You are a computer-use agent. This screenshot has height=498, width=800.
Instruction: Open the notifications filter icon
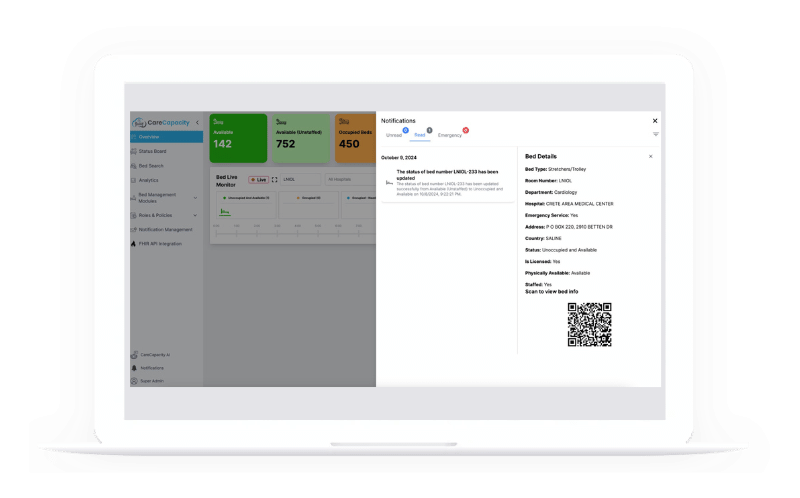(655, 134)
